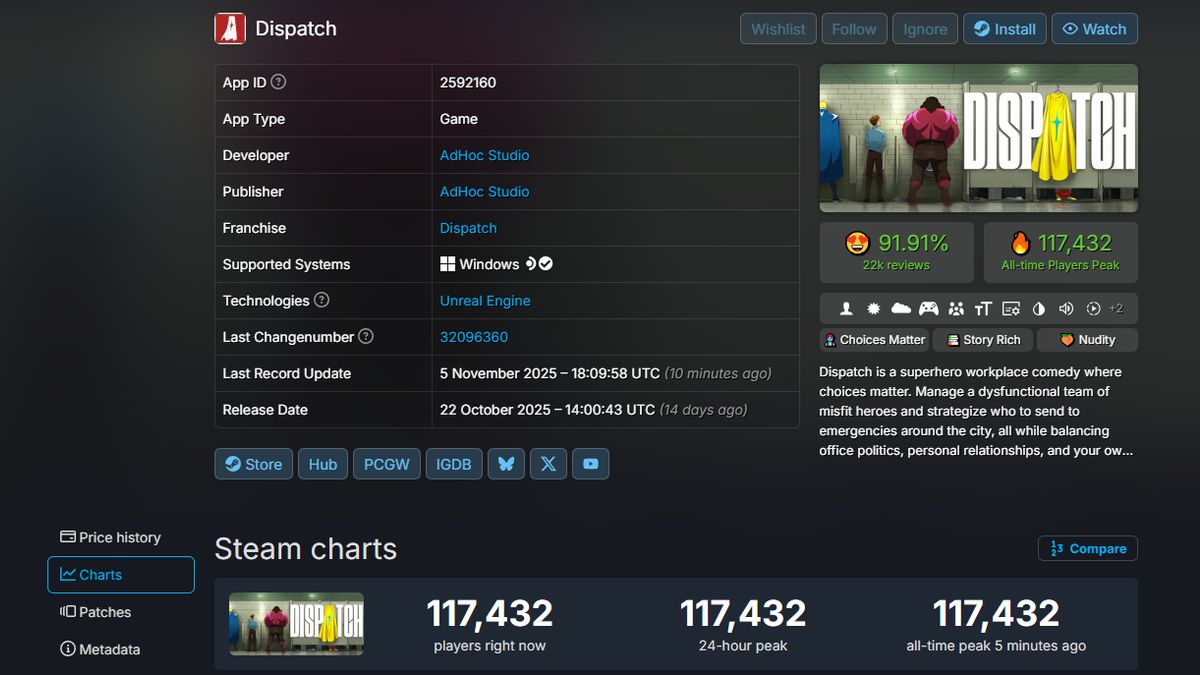Click the 'Steam charts' heading
The image size is (1200, 675).
point(306,548)
